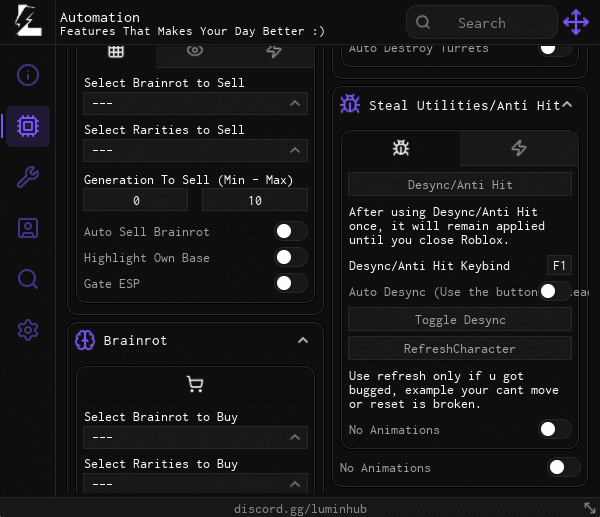600x517 pixels.
Task: Click the resize icon at bottom-right corner
Action: coord(590,508)
